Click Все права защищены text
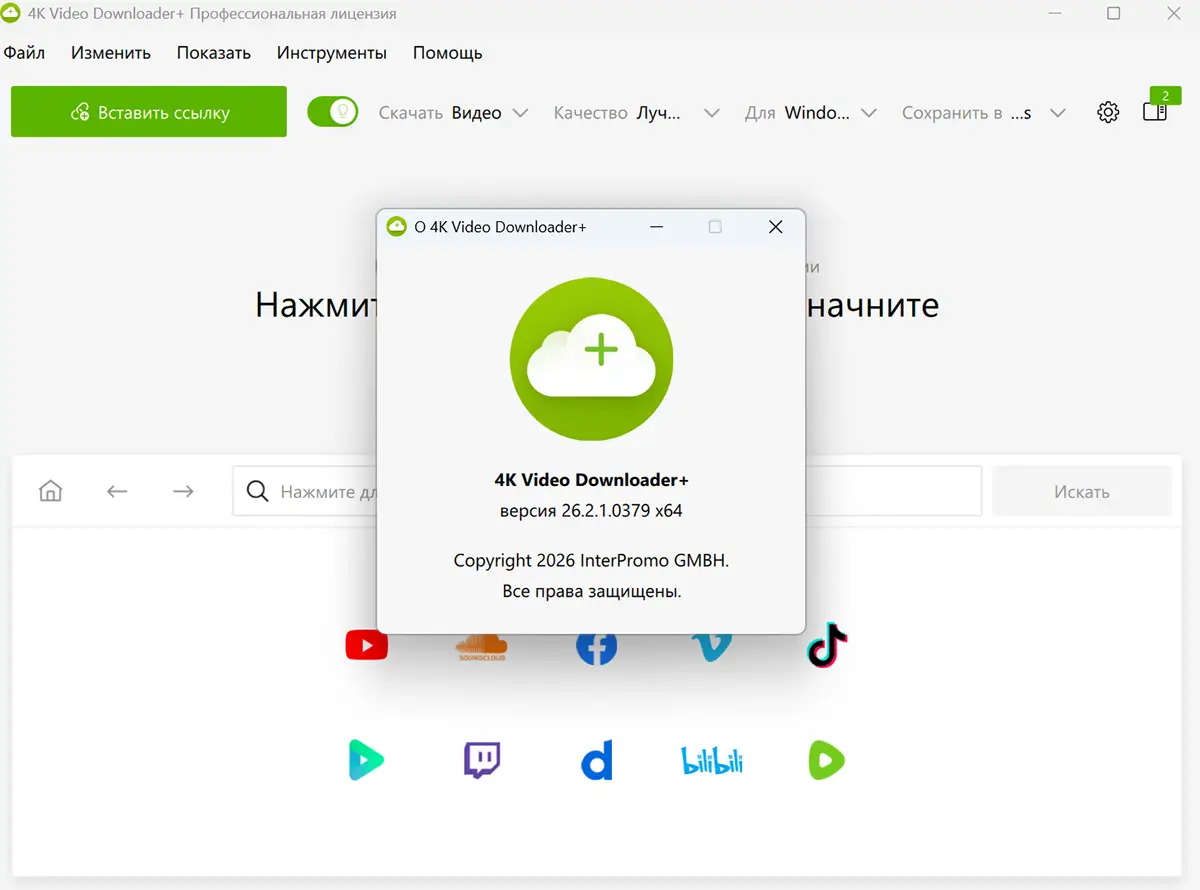The height and width of the screenshot is (890, 1200). [x=591, y=591]
